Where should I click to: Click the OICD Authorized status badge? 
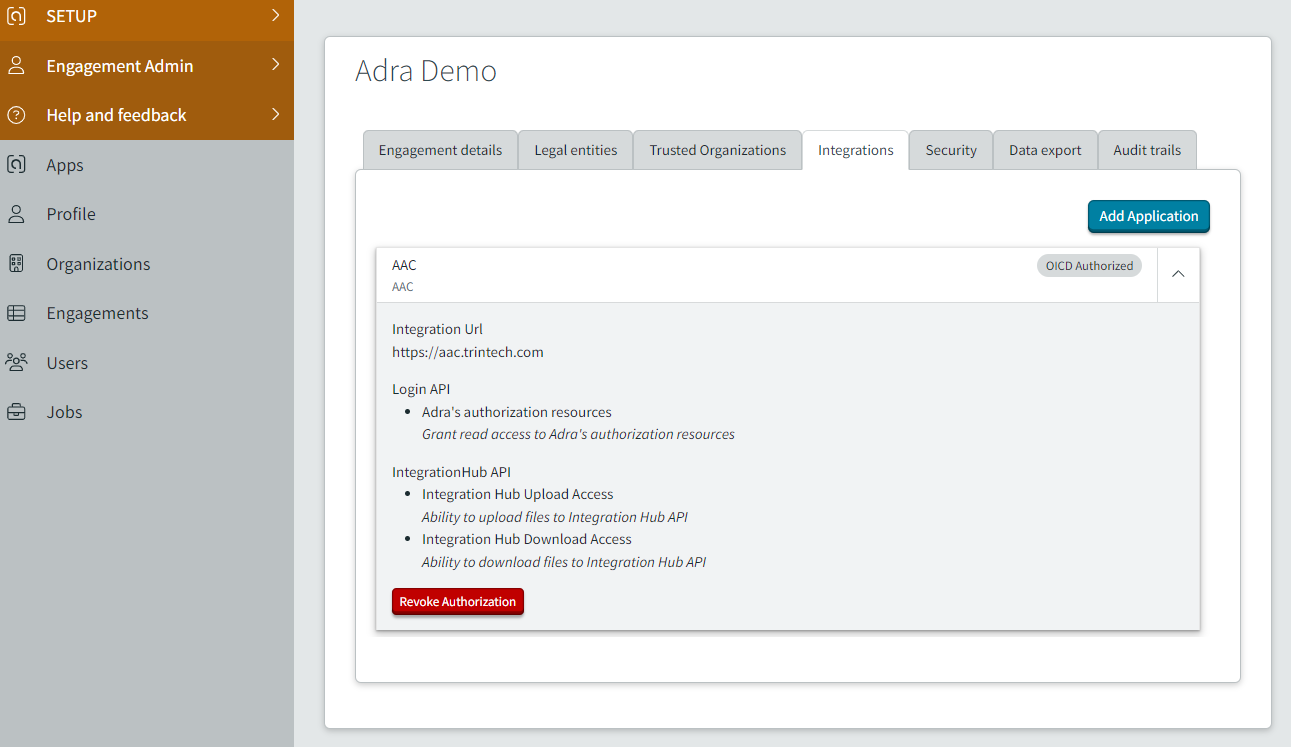coord(1089,265)
